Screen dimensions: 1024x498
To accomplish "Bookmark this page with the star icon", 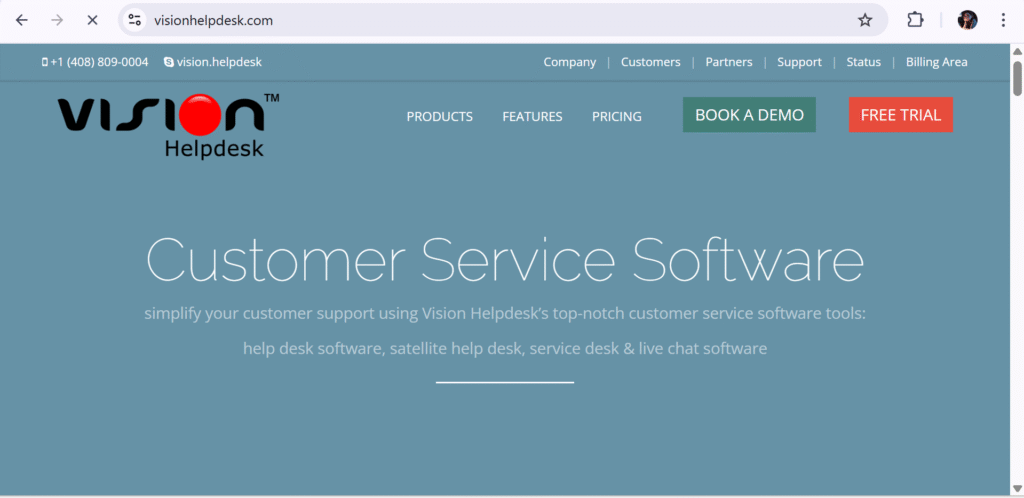I will point(865,20).
